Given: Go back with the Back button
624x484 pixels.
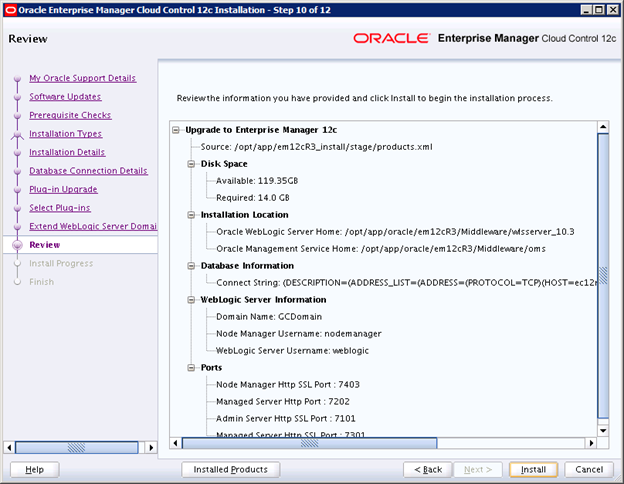Looking at the screenshot, I should point(428,470).
